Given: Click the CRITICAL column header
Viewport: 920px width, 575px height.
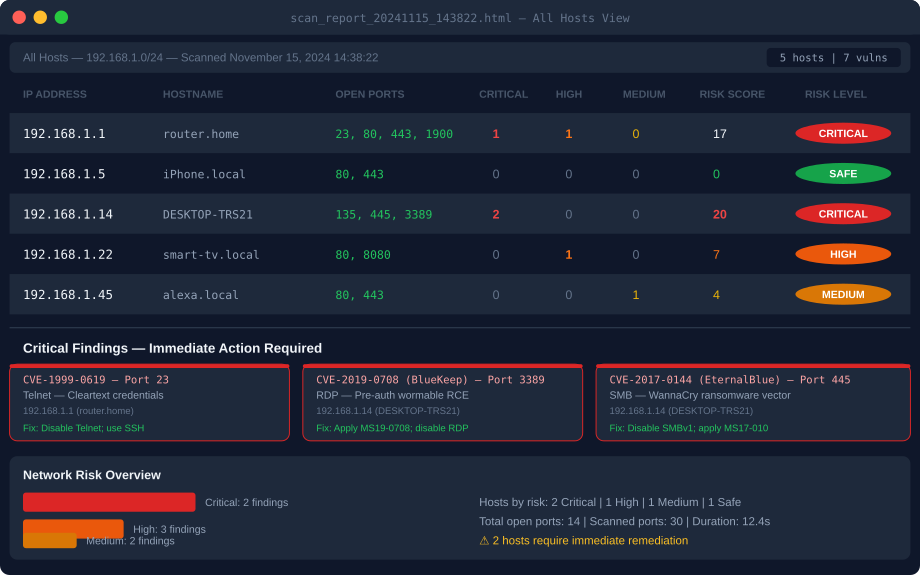Looking at the screenshot, I should coord(503,94).
